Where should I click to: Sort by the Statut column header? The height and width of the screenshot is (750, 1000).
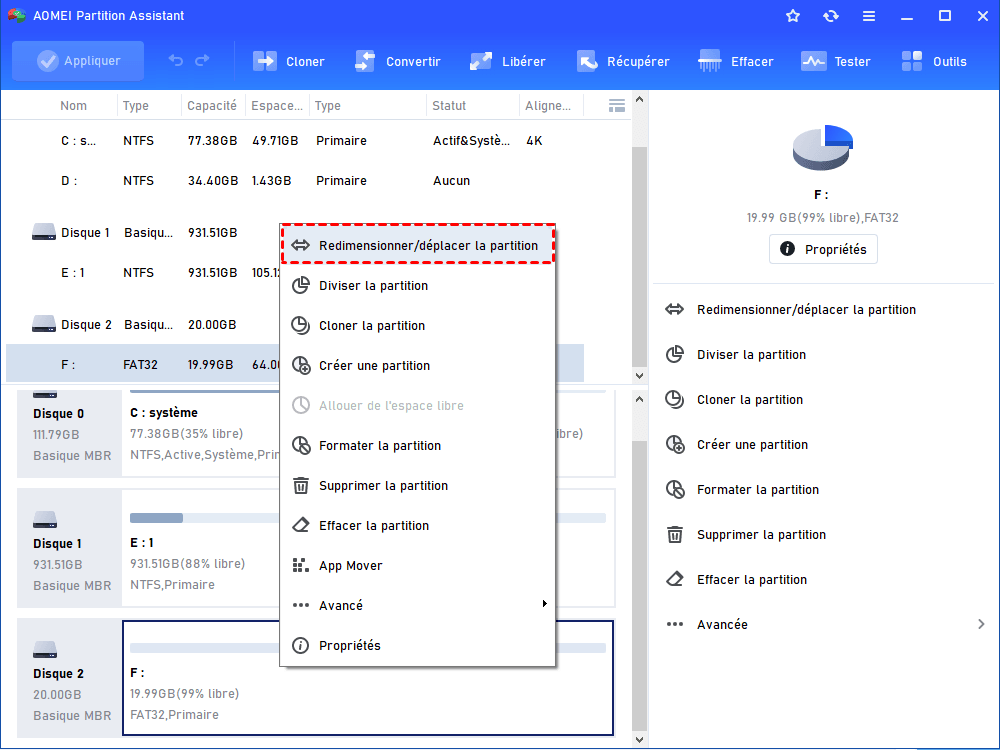coord(449,106)
